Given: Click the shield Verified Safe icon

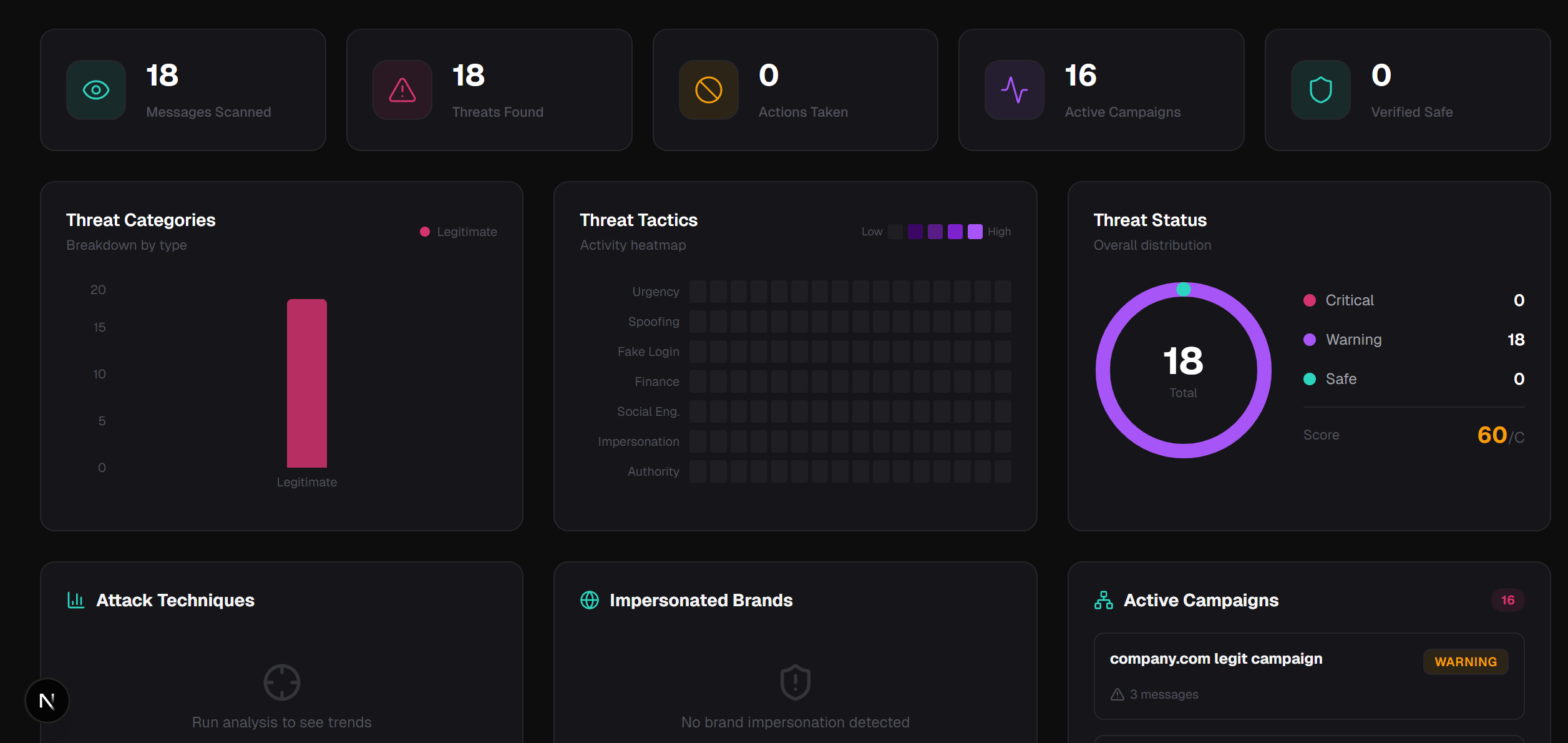Looking at the screenshot, I should [x=1320, y=90].
